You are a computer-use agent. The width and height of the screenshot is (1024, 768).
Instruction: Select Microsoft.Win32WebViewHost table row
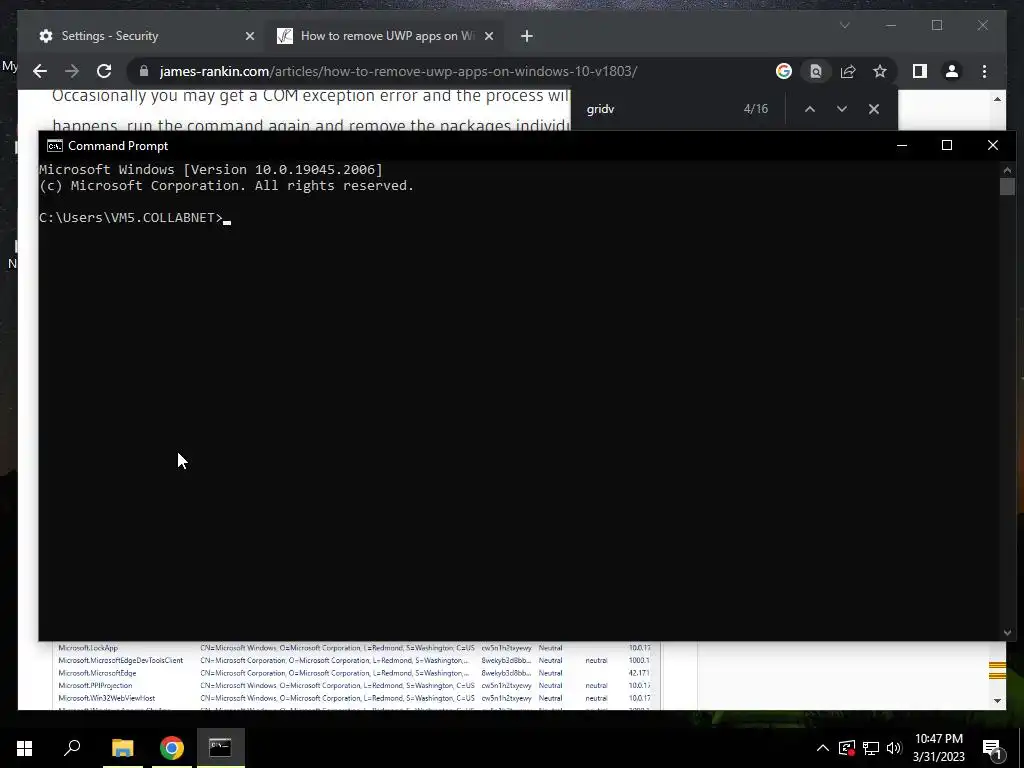355,698
